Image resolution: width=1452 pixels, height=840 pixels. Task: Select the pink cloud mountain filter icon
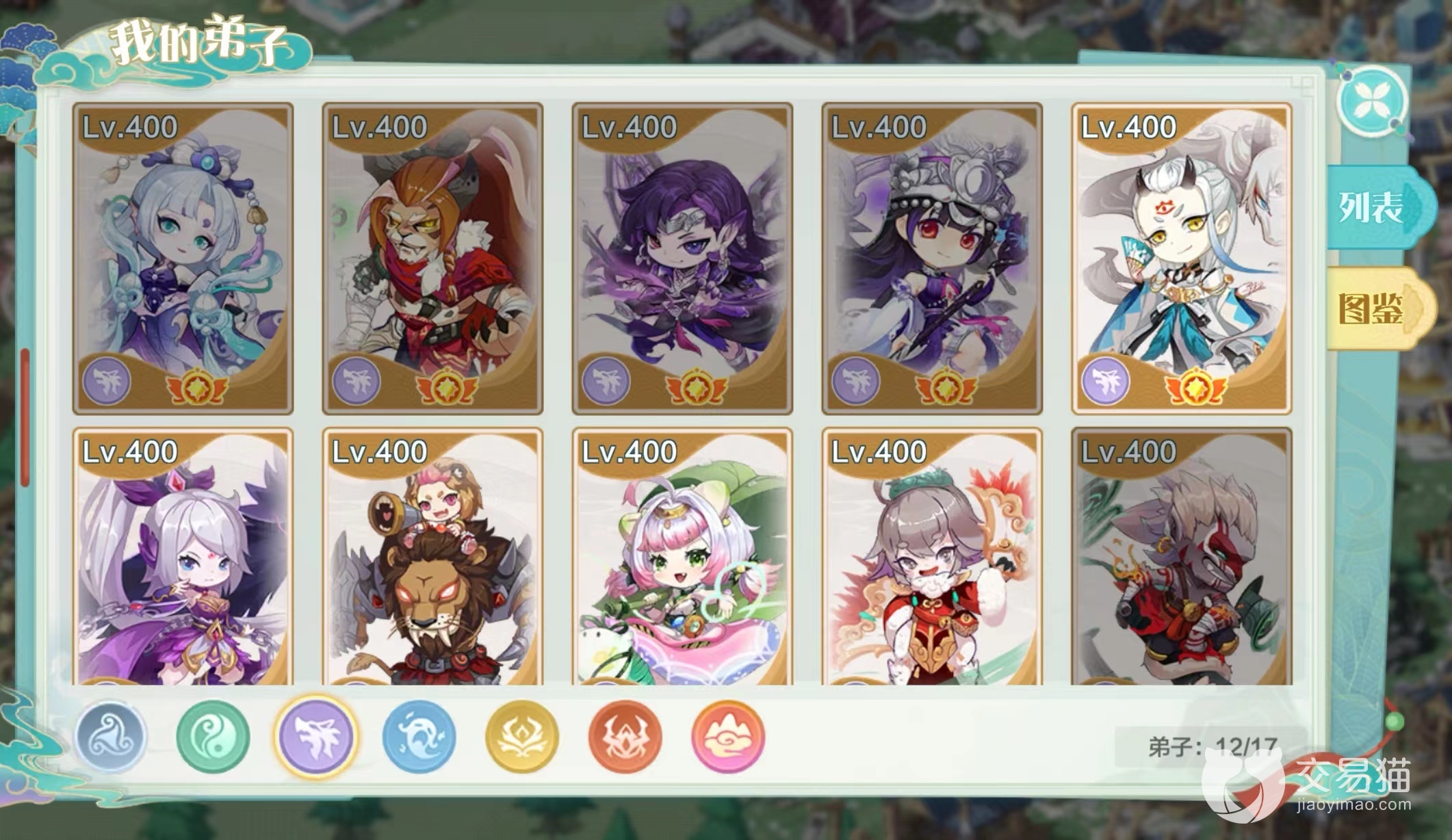click(728, 736)
